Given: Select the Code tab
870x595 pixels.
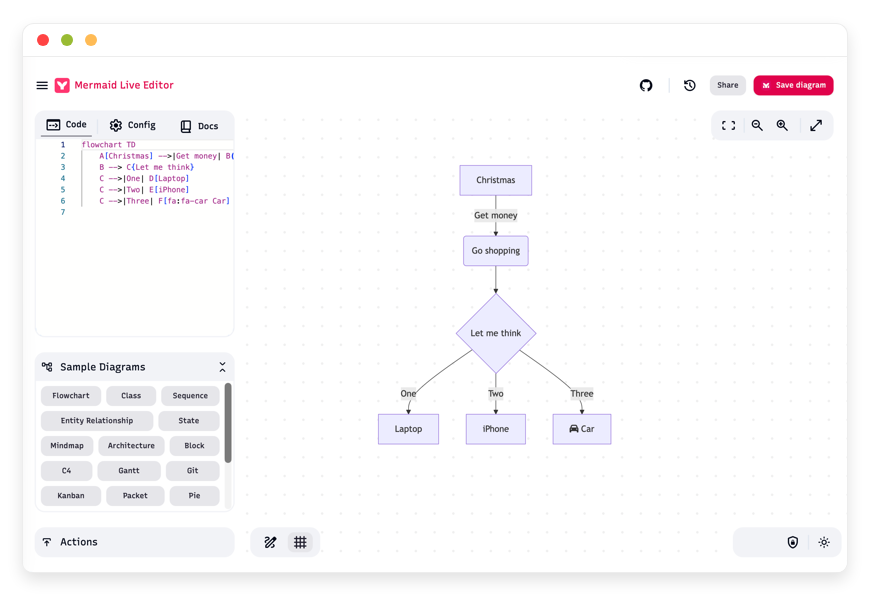Looking at the screenshot, I should (67, 125).
